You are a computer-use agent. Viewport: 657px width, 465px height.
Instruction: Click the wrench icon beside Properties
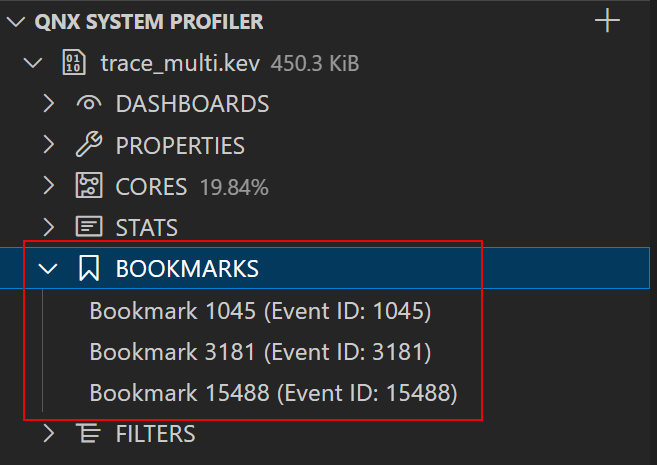[x=89, y=145]
